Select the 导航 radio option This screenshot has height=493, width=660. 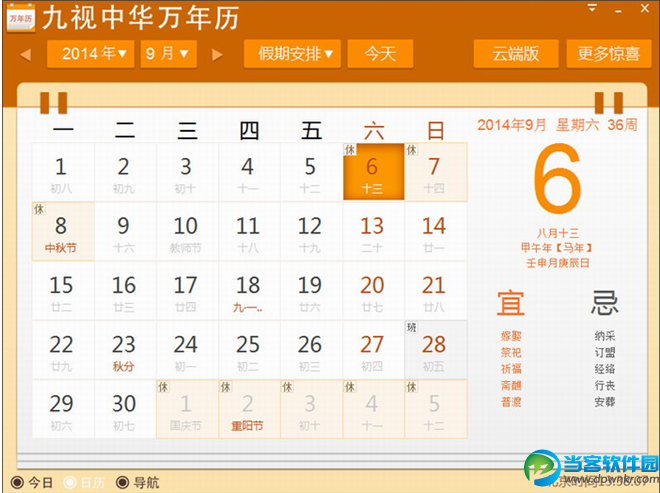coord(138,482)
